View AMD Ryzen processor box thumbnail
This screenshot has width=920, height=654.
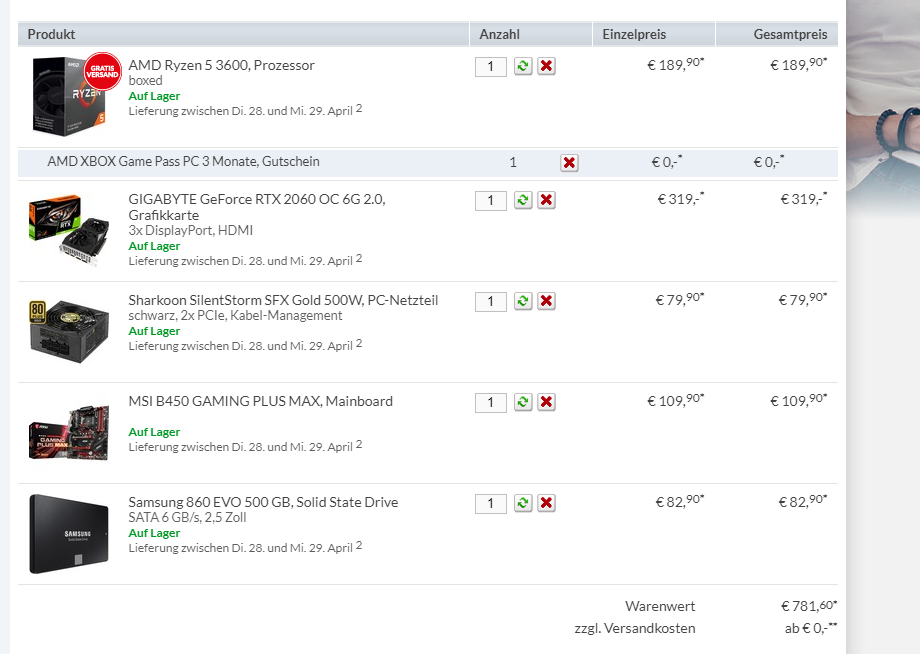(x=69, y=96)
